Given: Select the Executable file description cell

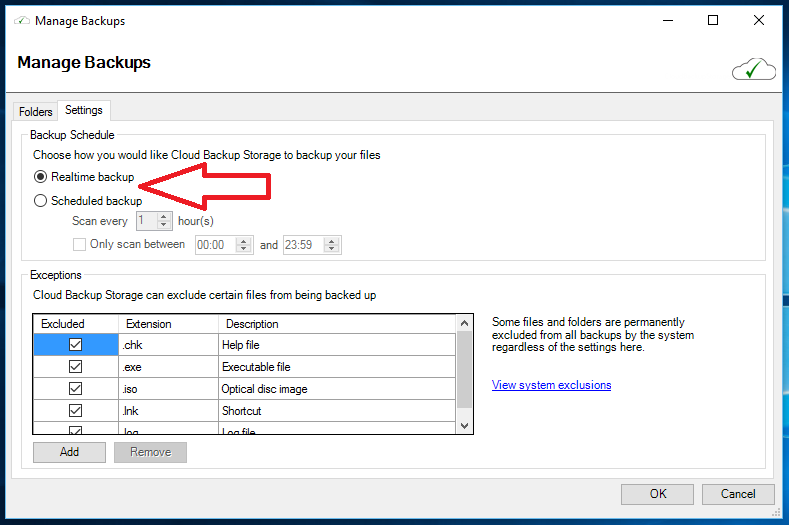Looking at the screenshot, I should click(337, 367).
